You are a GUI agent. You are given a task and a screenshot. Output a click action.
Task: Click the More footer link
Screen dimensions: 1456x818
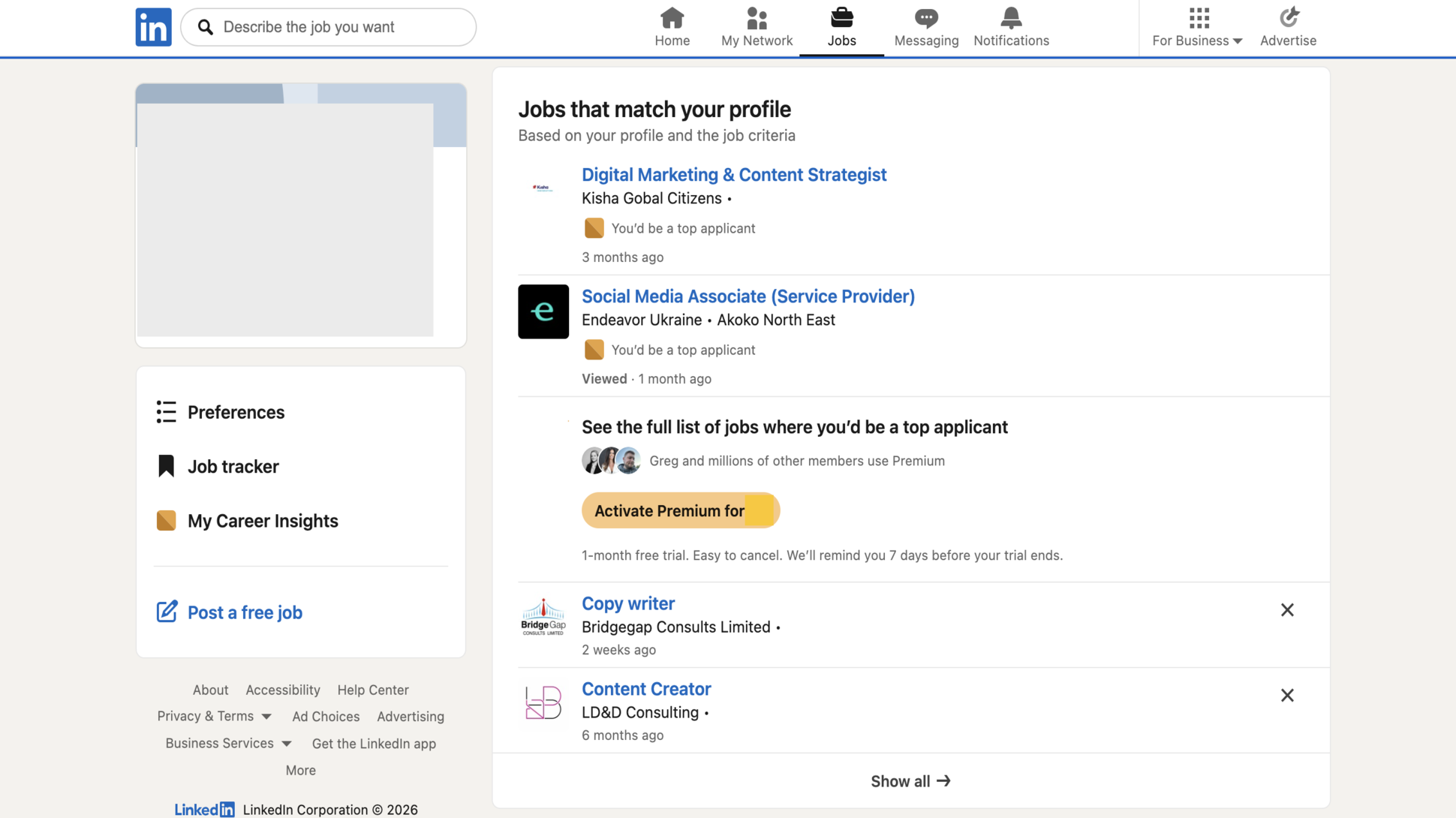tap(300, 771)
